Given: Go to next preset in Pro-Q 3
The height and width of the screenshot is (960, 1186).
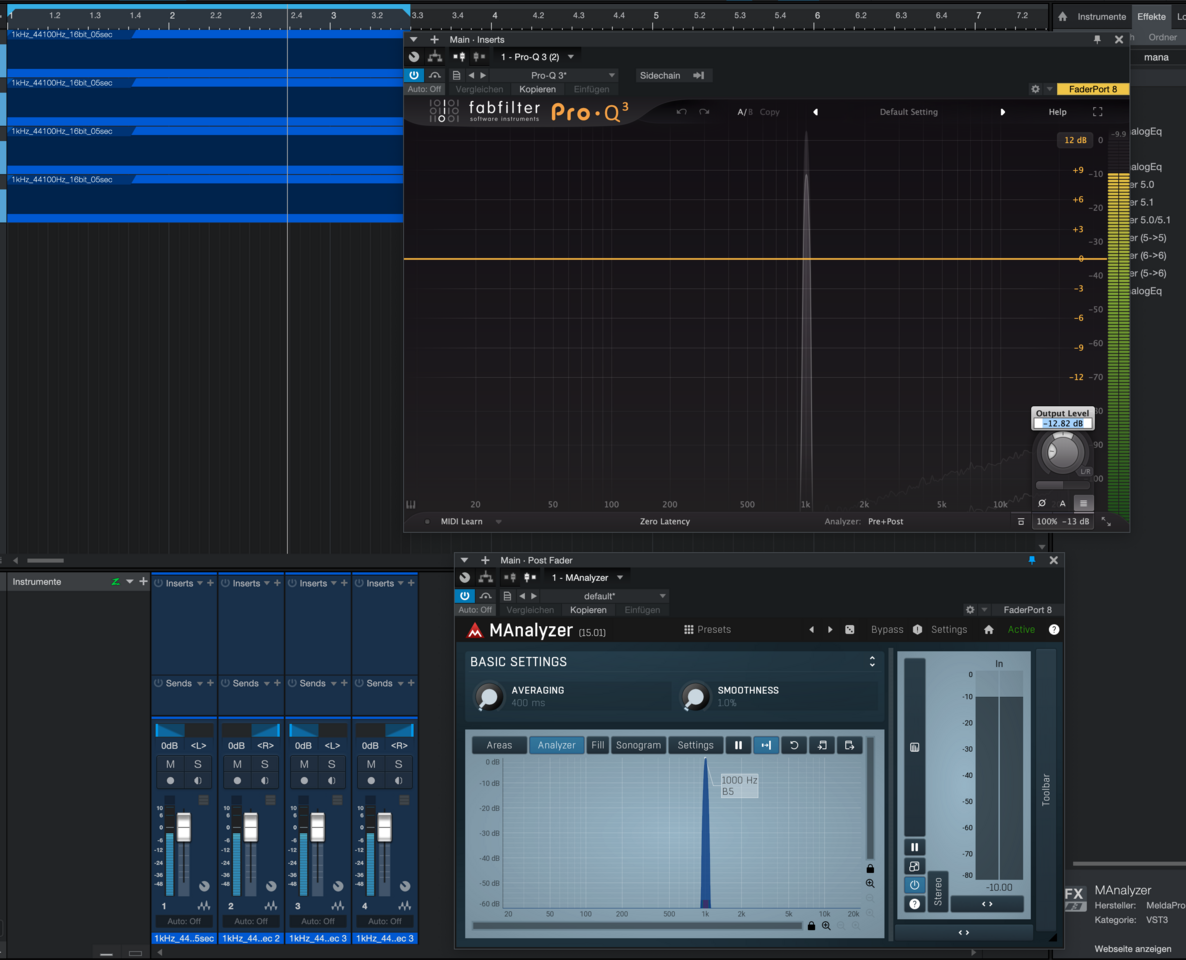Looking at the screenshot, I should (x=1003, y=112).
